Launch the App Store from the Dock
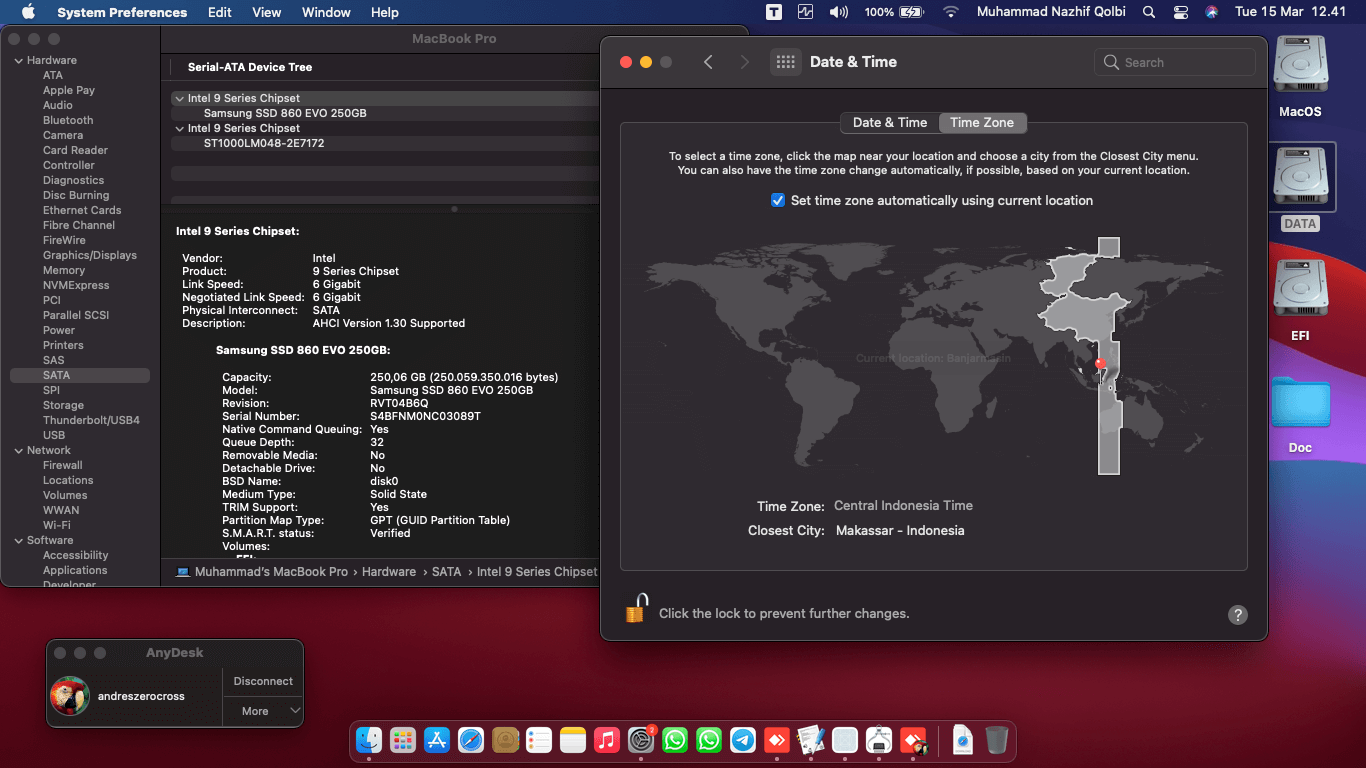The width and height of the screenshot is (1366, 768). pyautogui.click(x=437, y=740)
